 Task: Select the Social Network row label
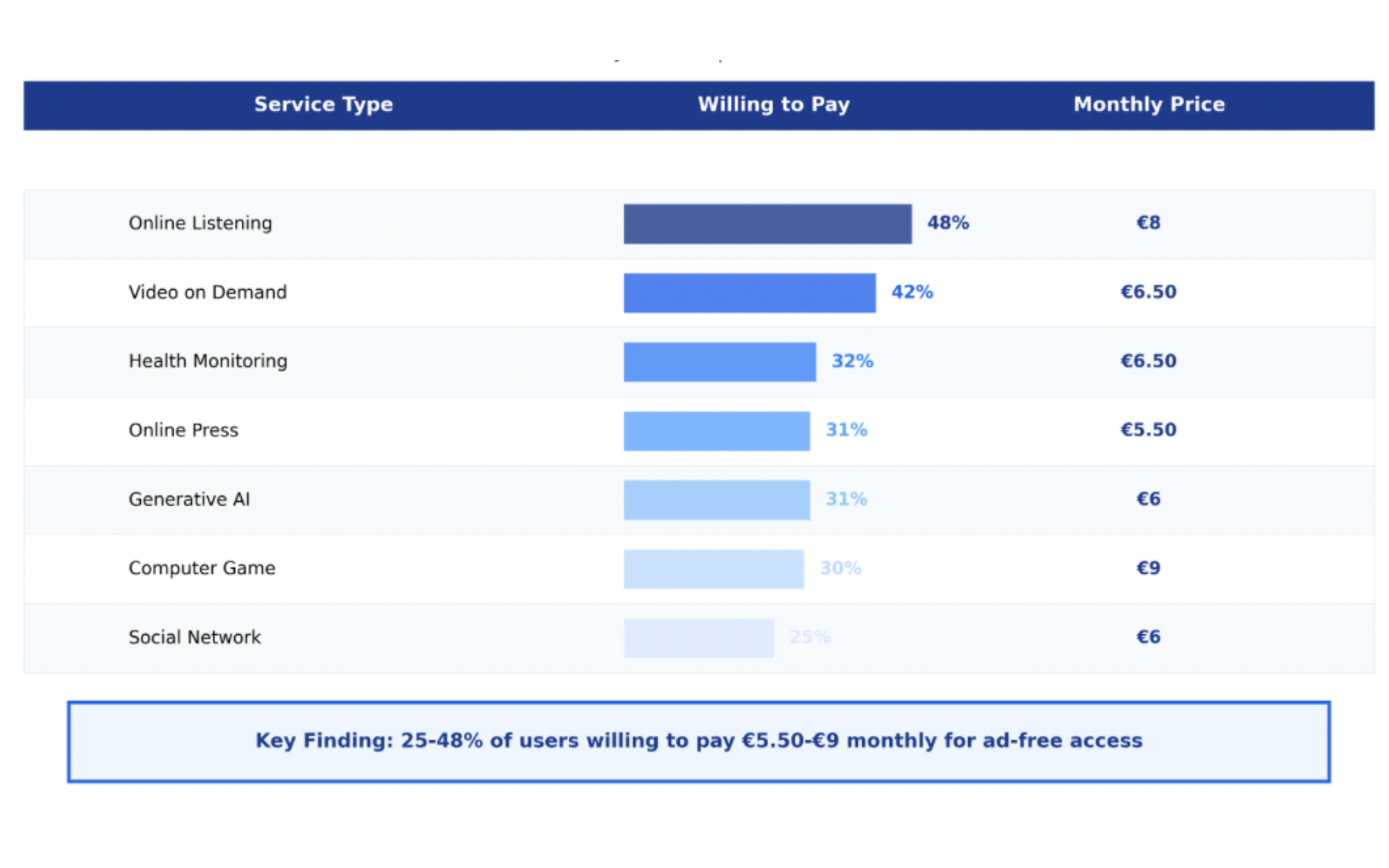coord(195,637)
